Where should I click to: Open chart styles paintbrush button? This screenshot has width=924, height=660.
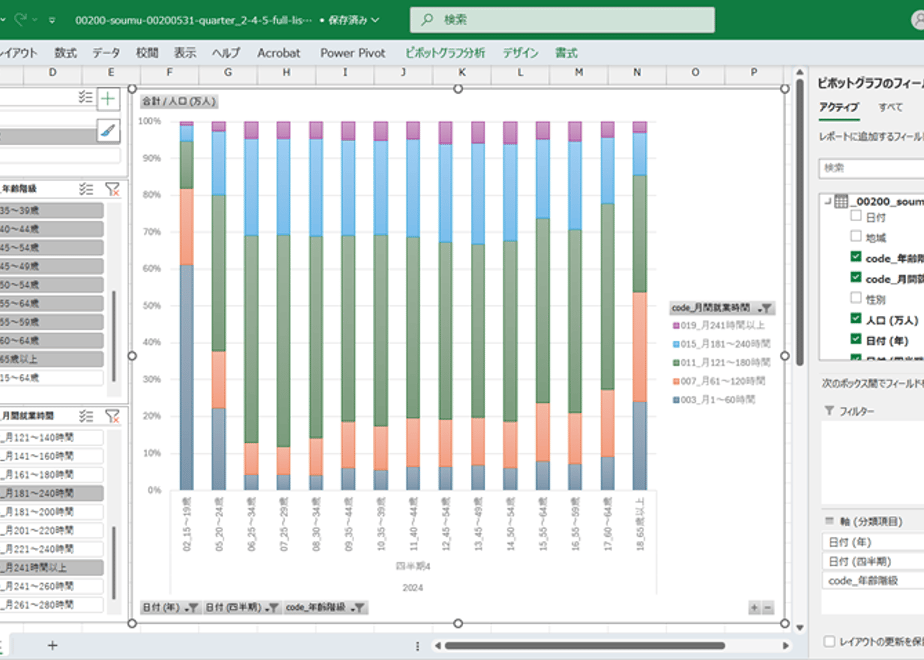pos(108,130)
